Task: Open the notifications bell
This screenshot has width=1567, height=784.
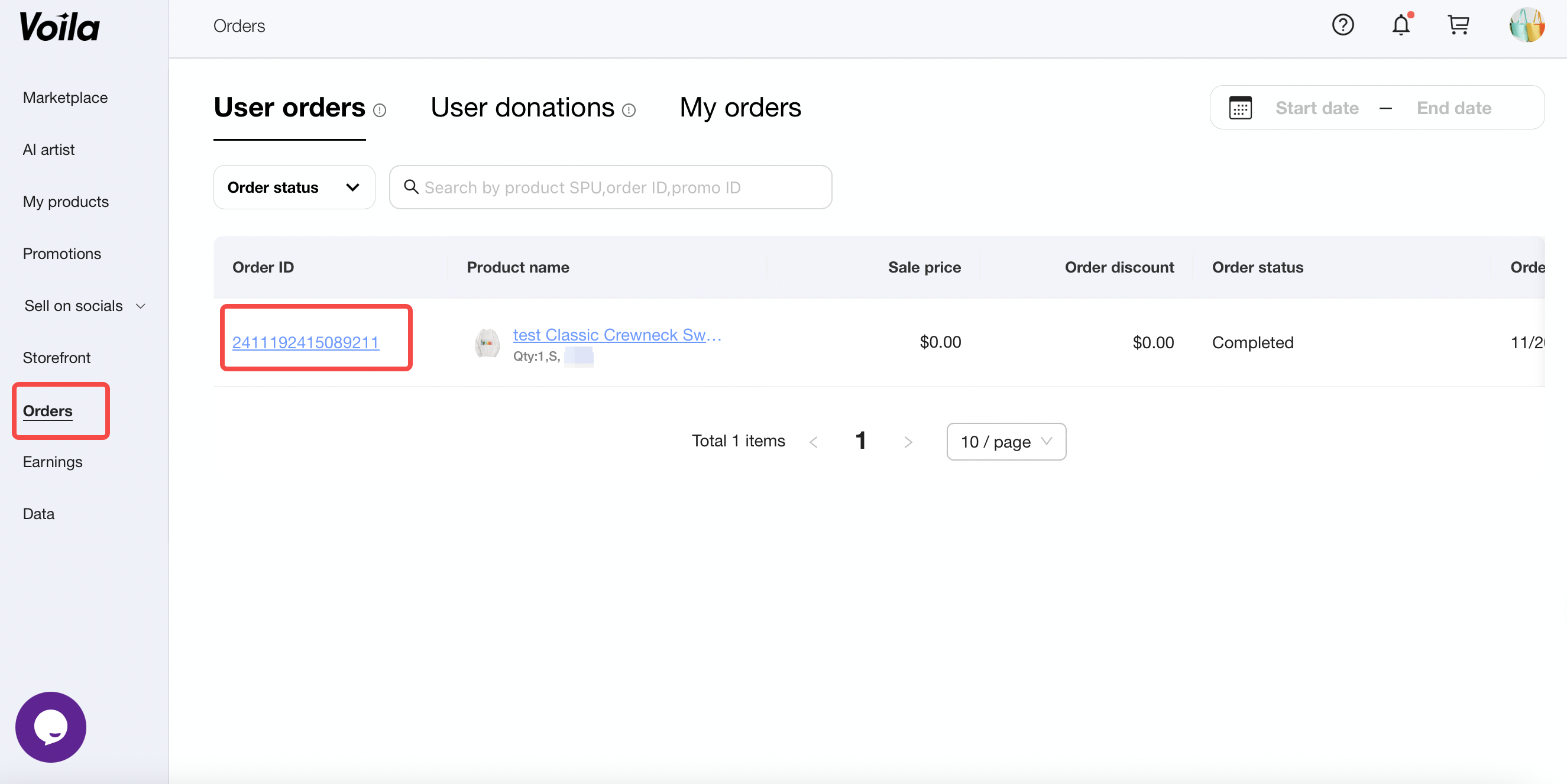Action: click(1401, 25)
